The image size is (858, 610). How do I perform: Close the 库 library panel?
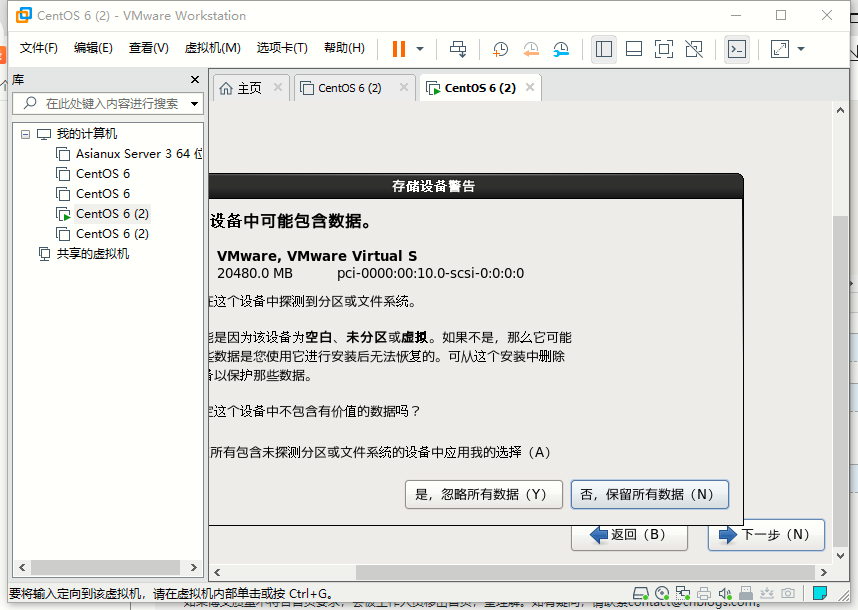[x=195, y=80]
